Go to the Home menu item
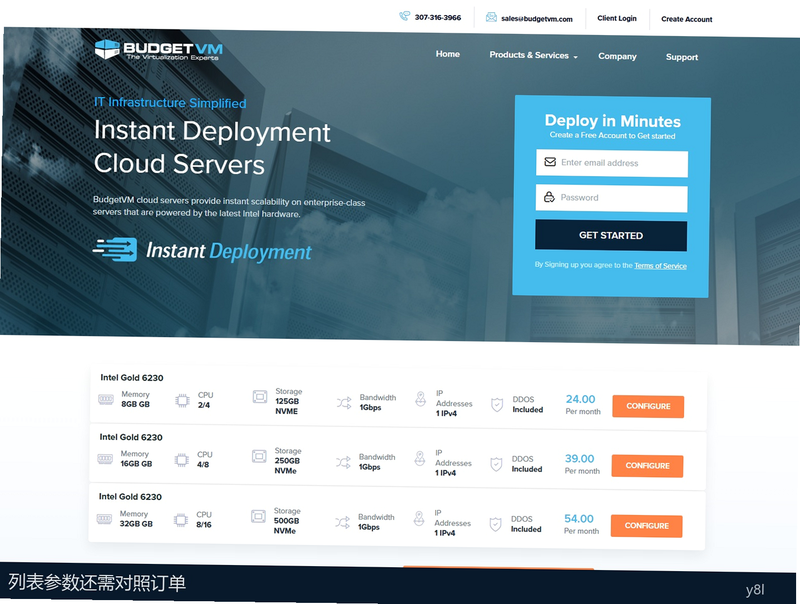 coord(447,54)
